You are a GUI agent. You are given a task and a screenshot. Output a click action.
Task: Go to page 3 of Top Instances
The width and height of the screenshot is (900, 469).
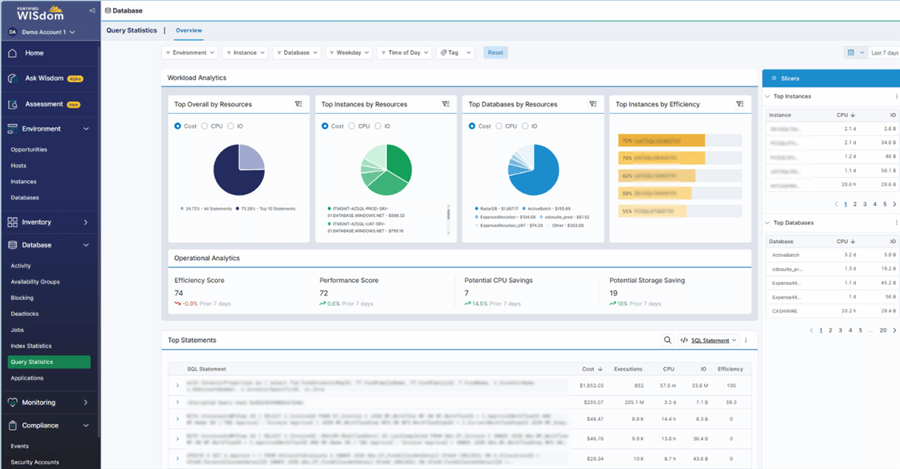(864, 203)
